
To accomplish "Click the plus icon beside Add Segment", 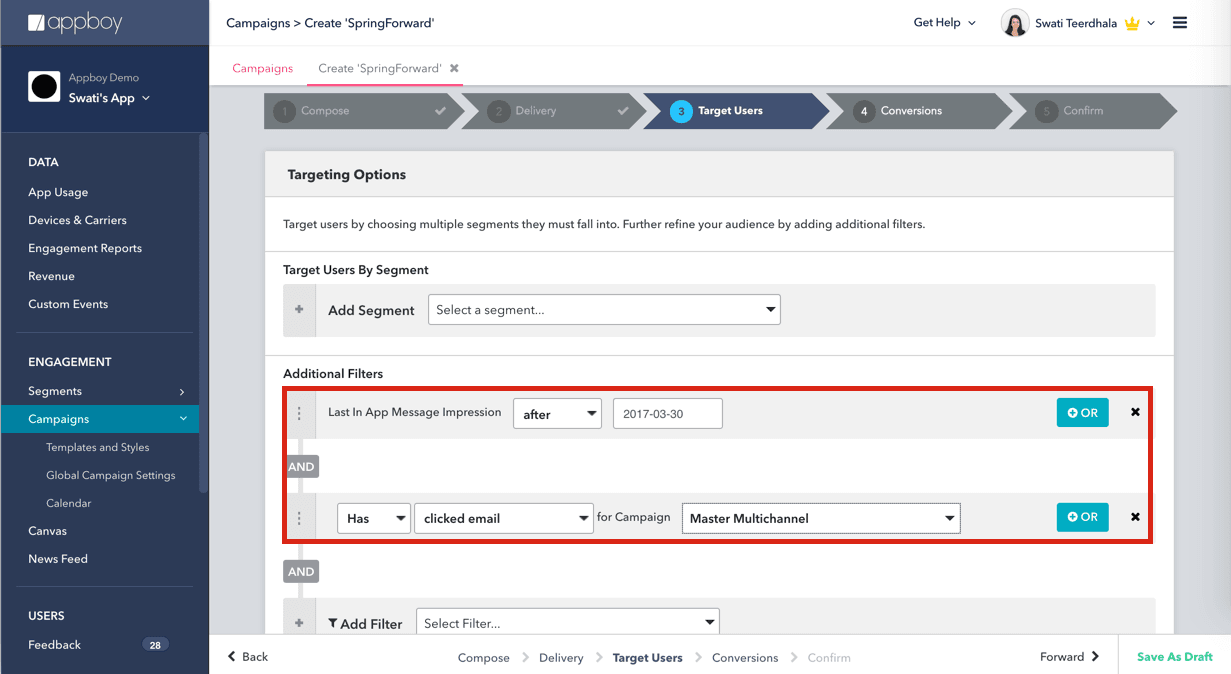I will tap(299, 310).
